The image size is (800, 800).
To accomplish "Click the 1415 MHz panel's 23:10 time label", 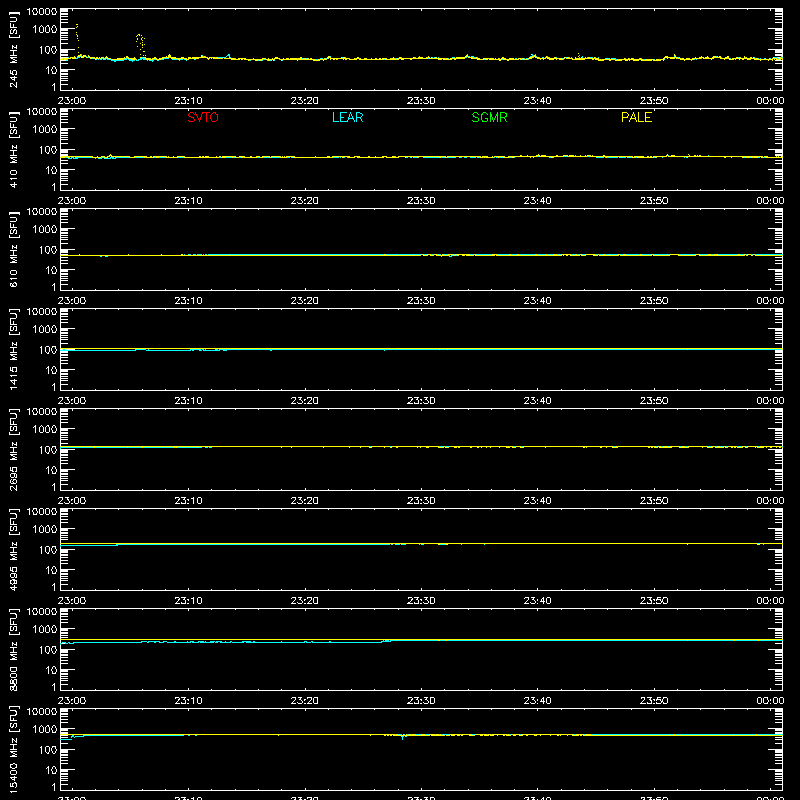I will click(188, 401).
